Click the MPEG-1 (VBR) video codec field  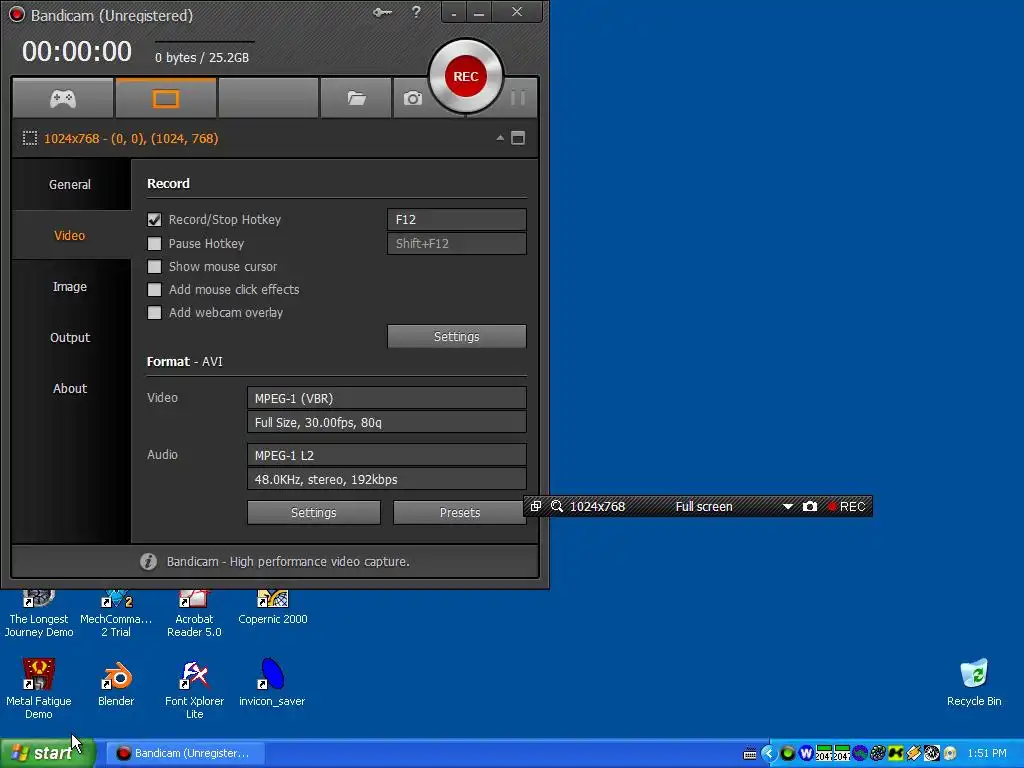[x=387, y=398]
